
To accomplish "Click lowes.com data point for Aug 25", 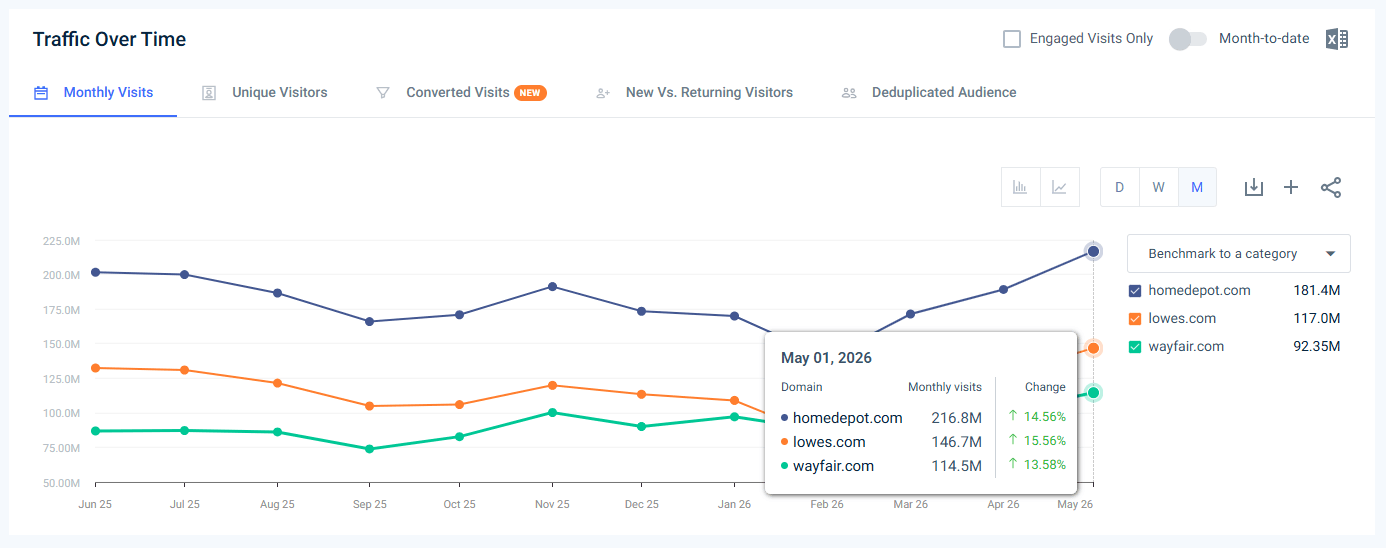I will point(277,383).
